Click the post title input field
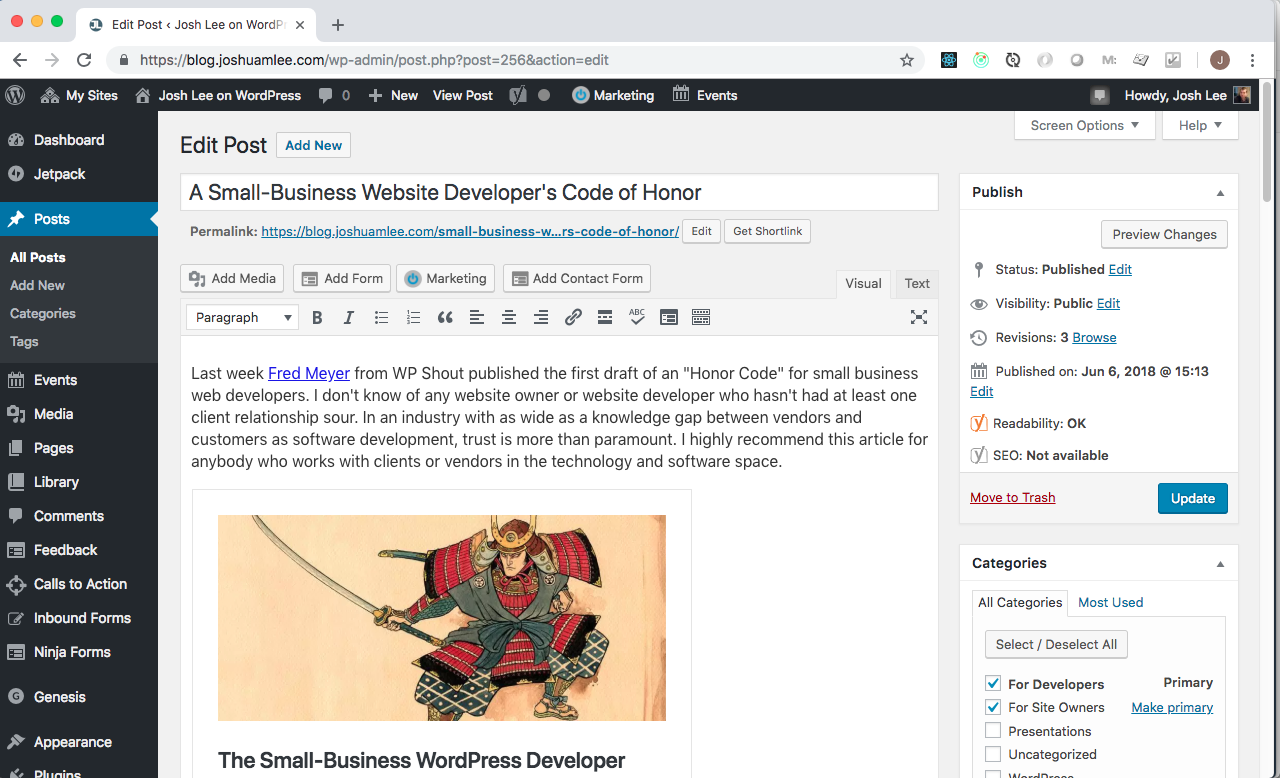Viewport: 1280px width, 778px height. 559,192
